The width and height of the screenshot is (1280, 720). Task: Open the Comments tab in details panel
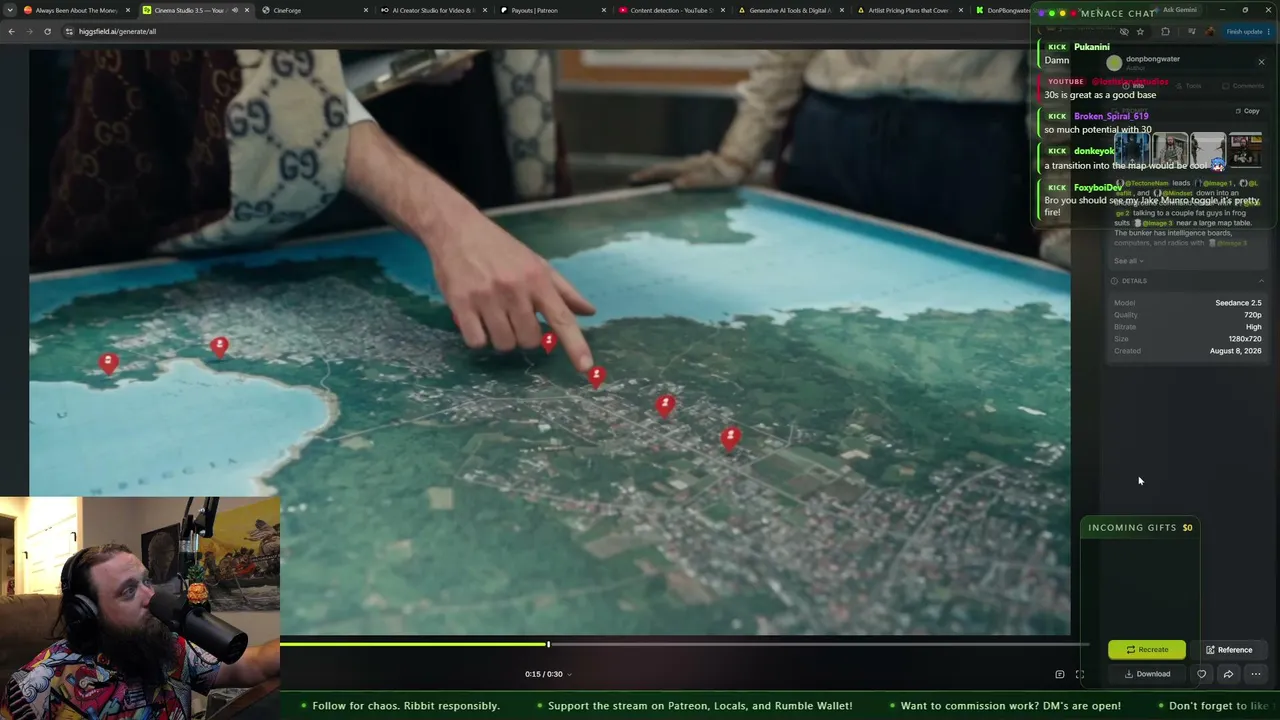(x=1243, y=86)
